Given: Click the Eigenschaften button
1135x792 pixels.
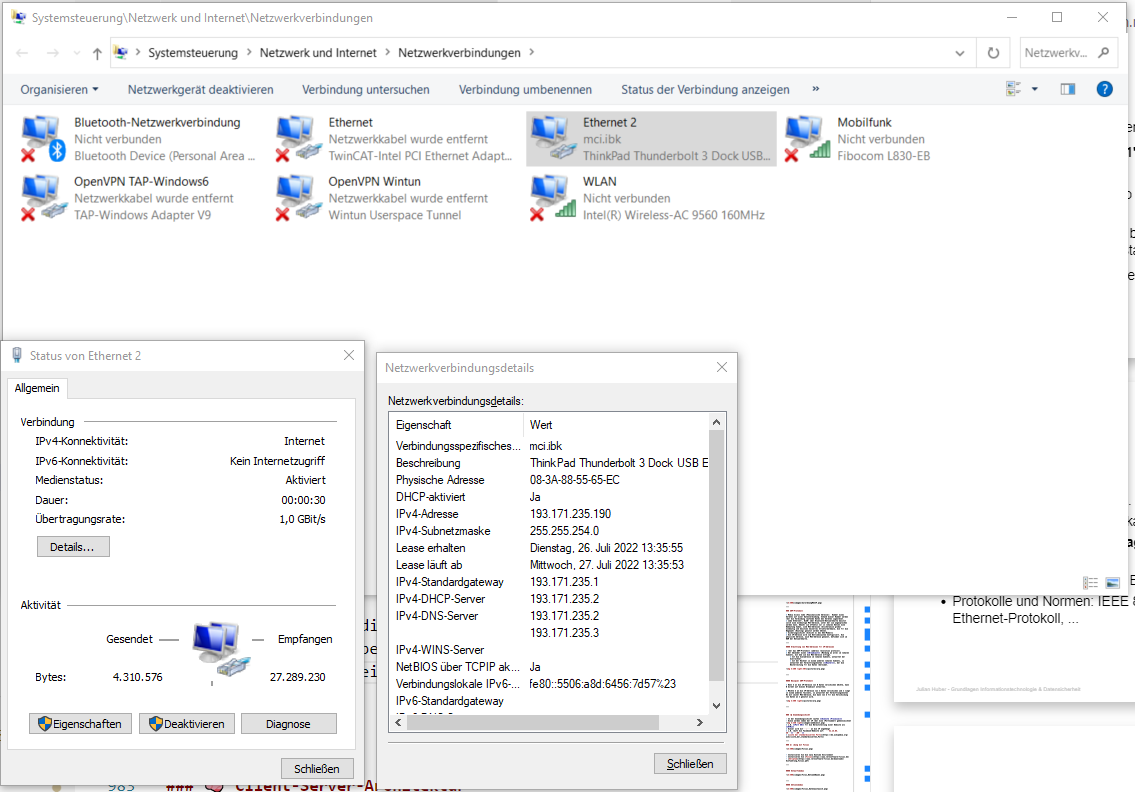Looking at the screenshot, I should pos(80,723).
